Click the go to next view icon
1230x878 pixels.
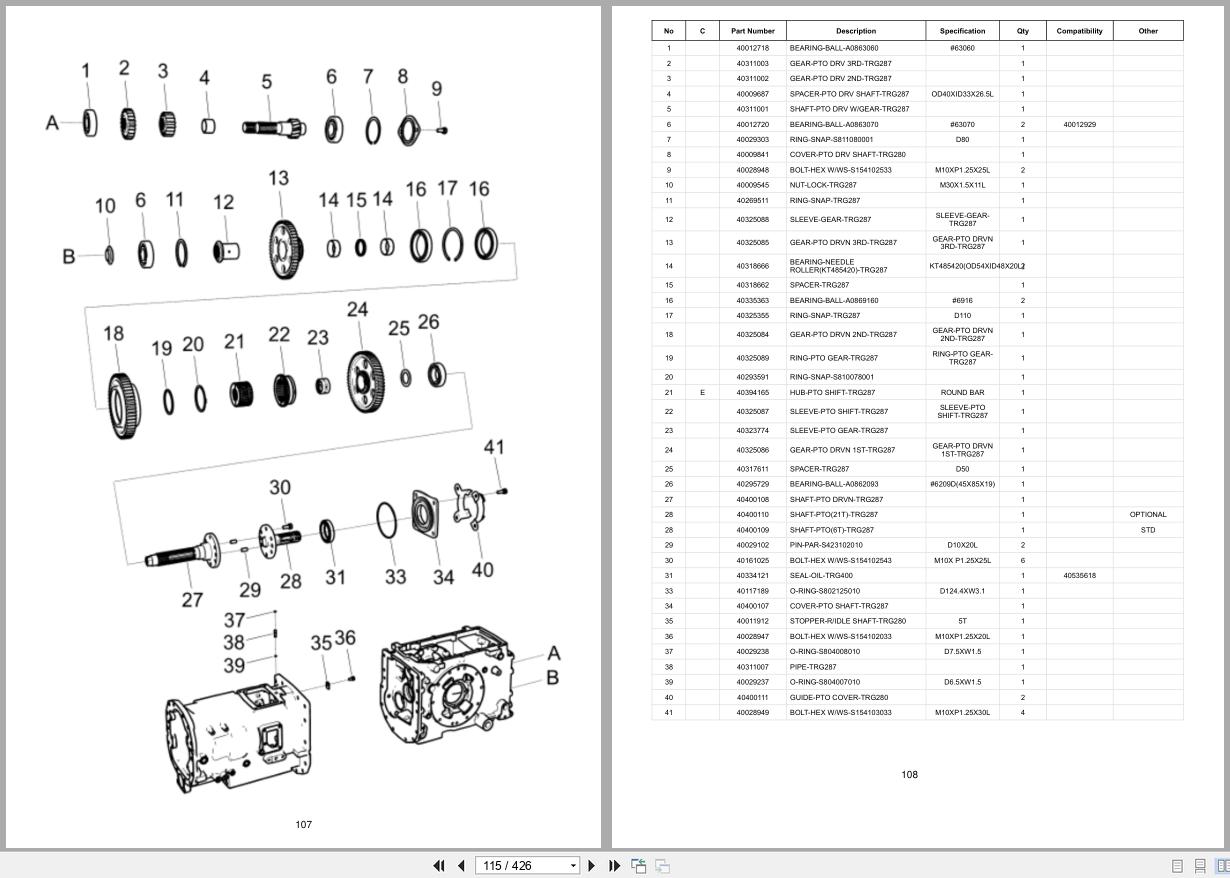(662, 865)
